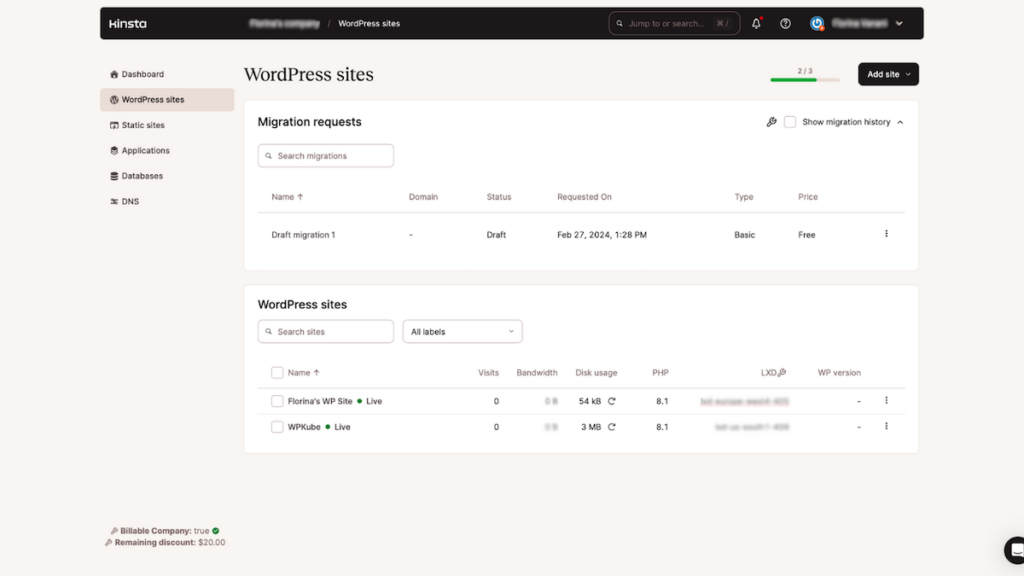Enable the Show migration history checkbox
1024x576 pixels.
790,122
